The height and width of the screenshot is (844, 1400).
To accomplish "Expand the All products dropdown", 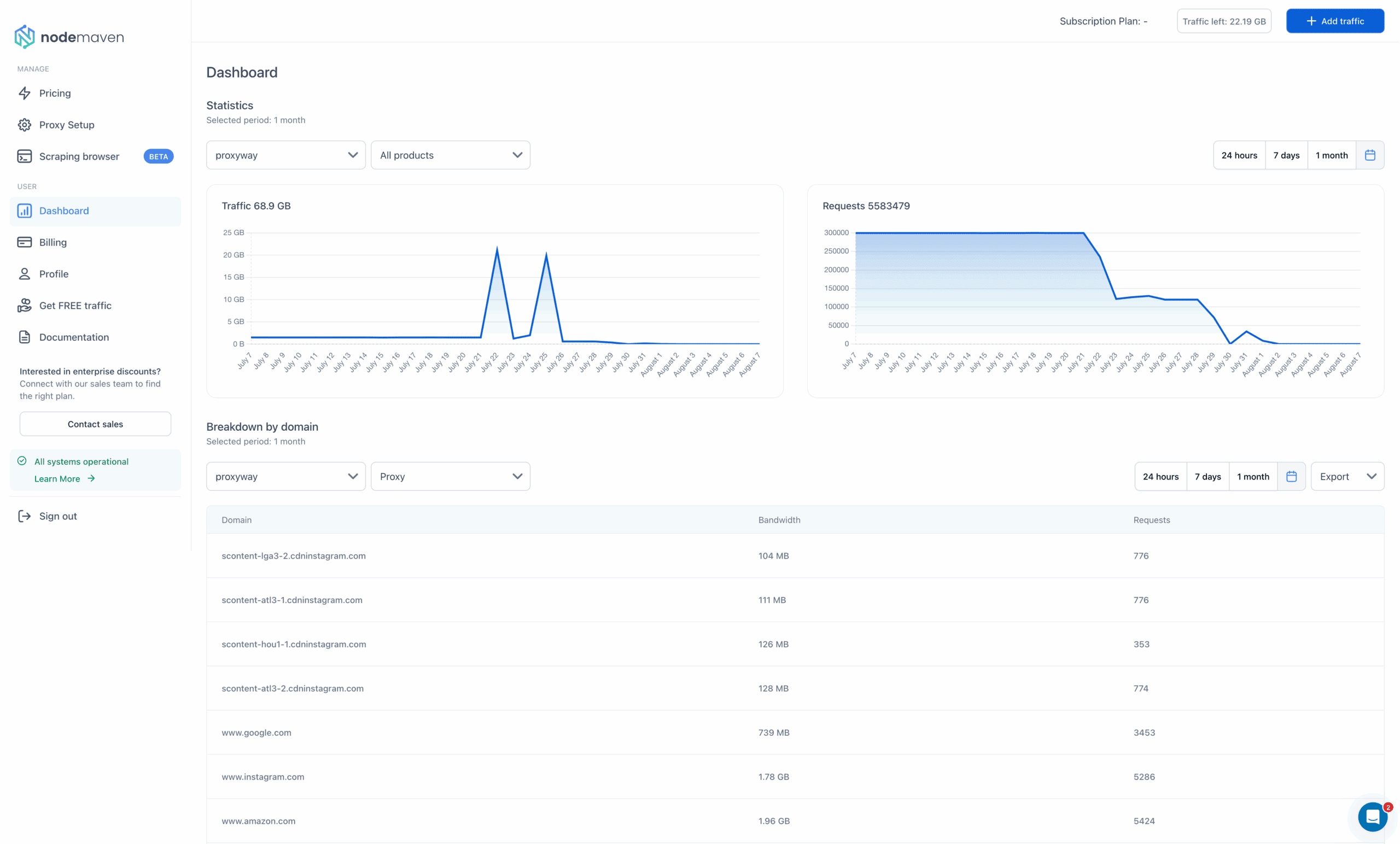I will (x=450, y=155).
